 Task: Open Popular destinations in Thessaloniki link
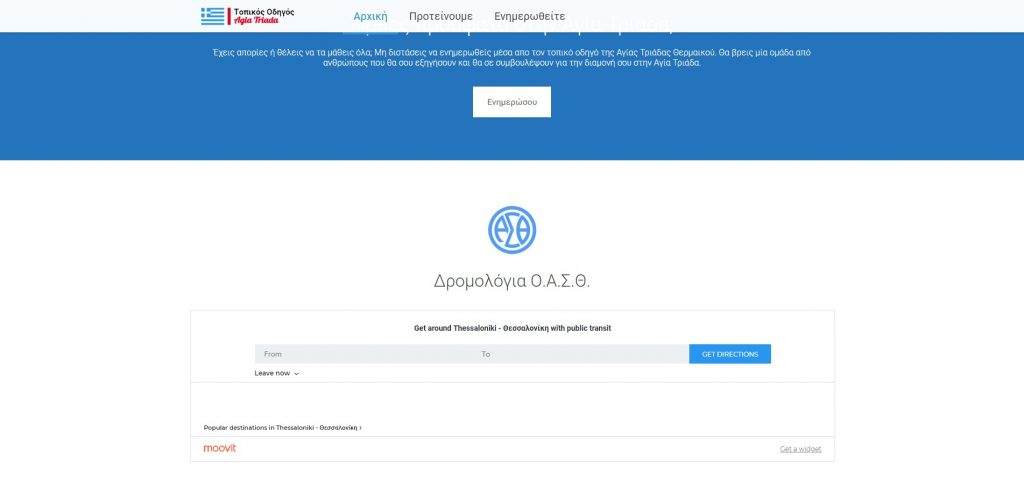283,428
